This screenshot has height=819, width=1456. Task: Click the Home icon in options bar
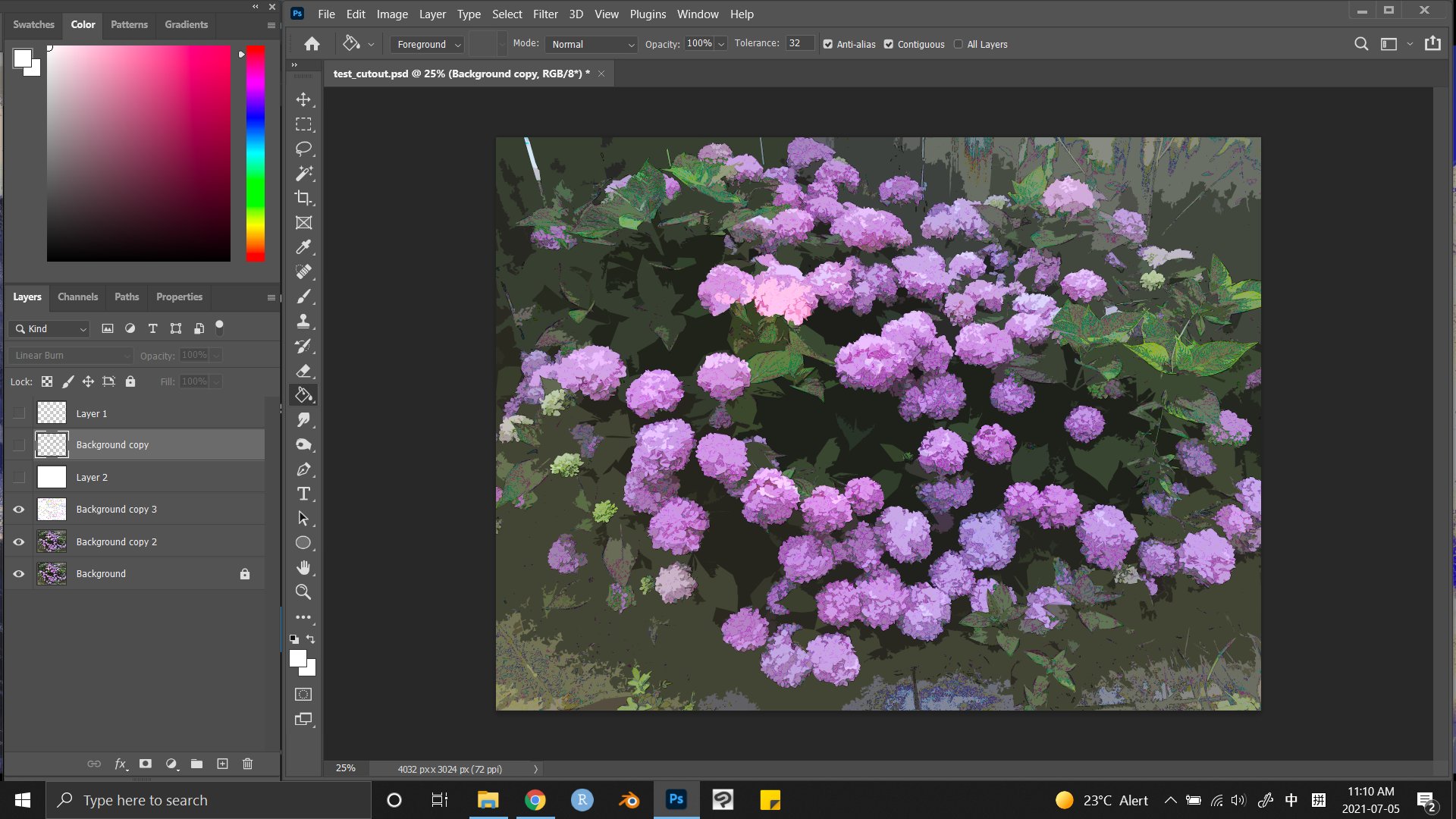pos(312,44)
